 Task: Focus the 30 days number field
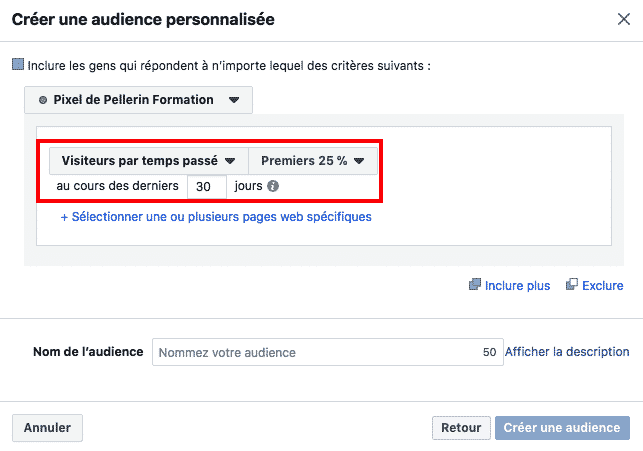[206, 186]
